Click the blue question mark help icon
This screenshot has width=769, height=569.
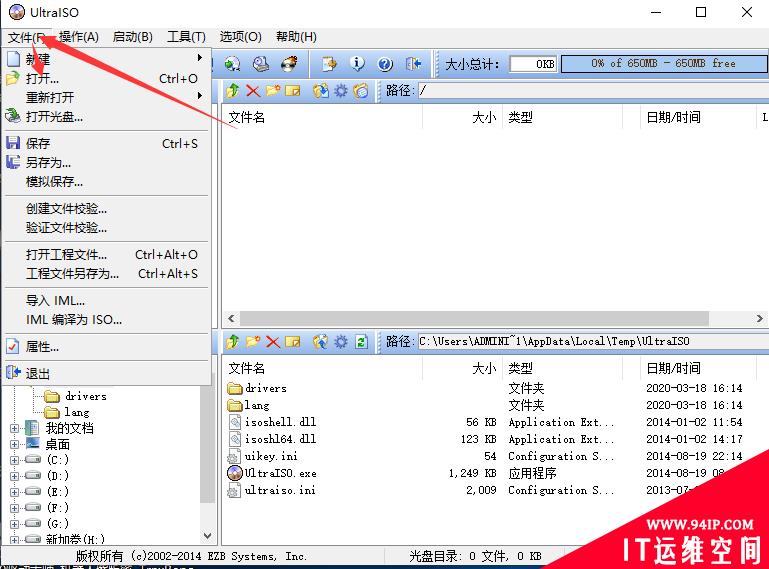coord(385,64)
